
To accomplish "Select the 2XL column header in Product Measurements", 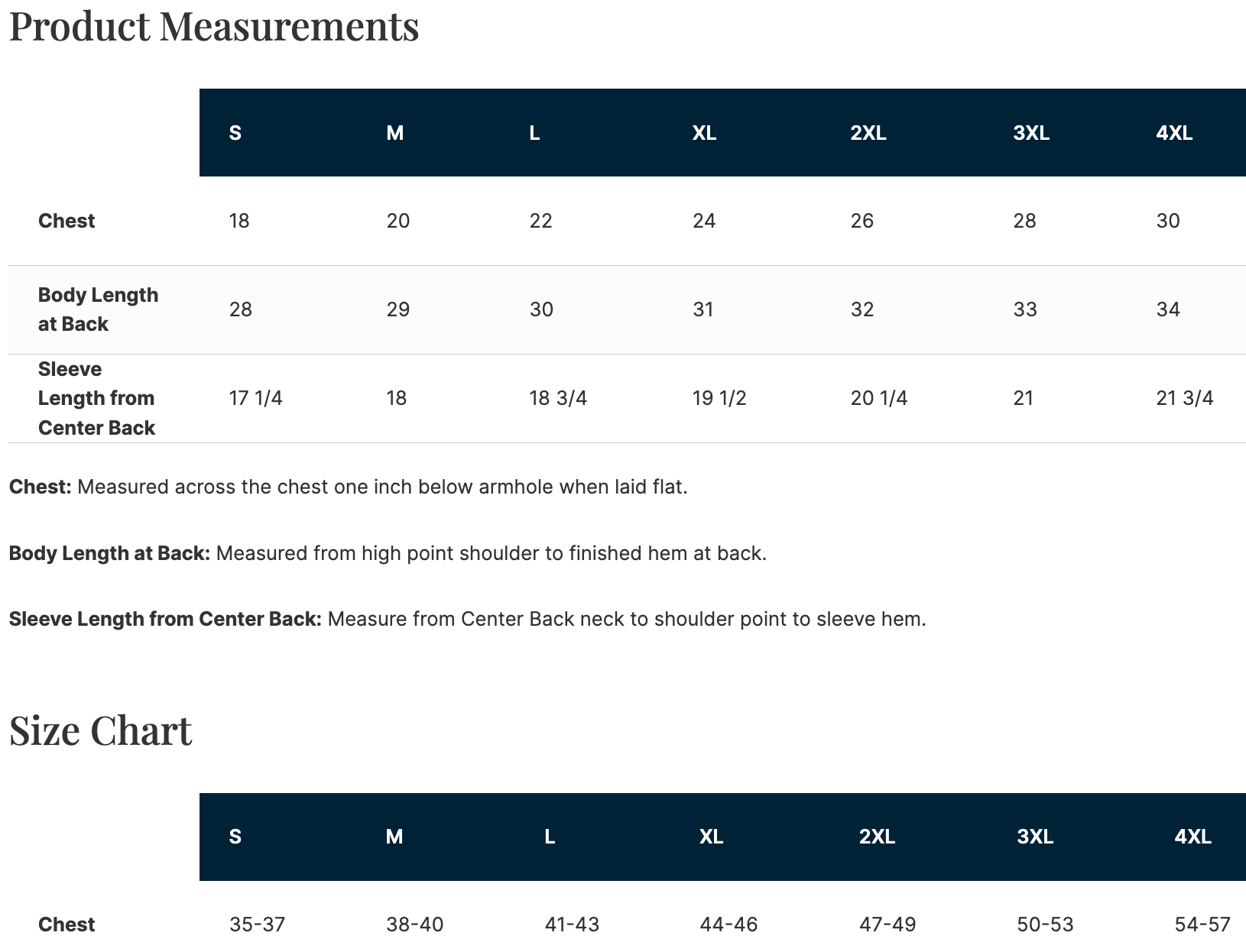I will pyautogui.click(x=868, y=133).
